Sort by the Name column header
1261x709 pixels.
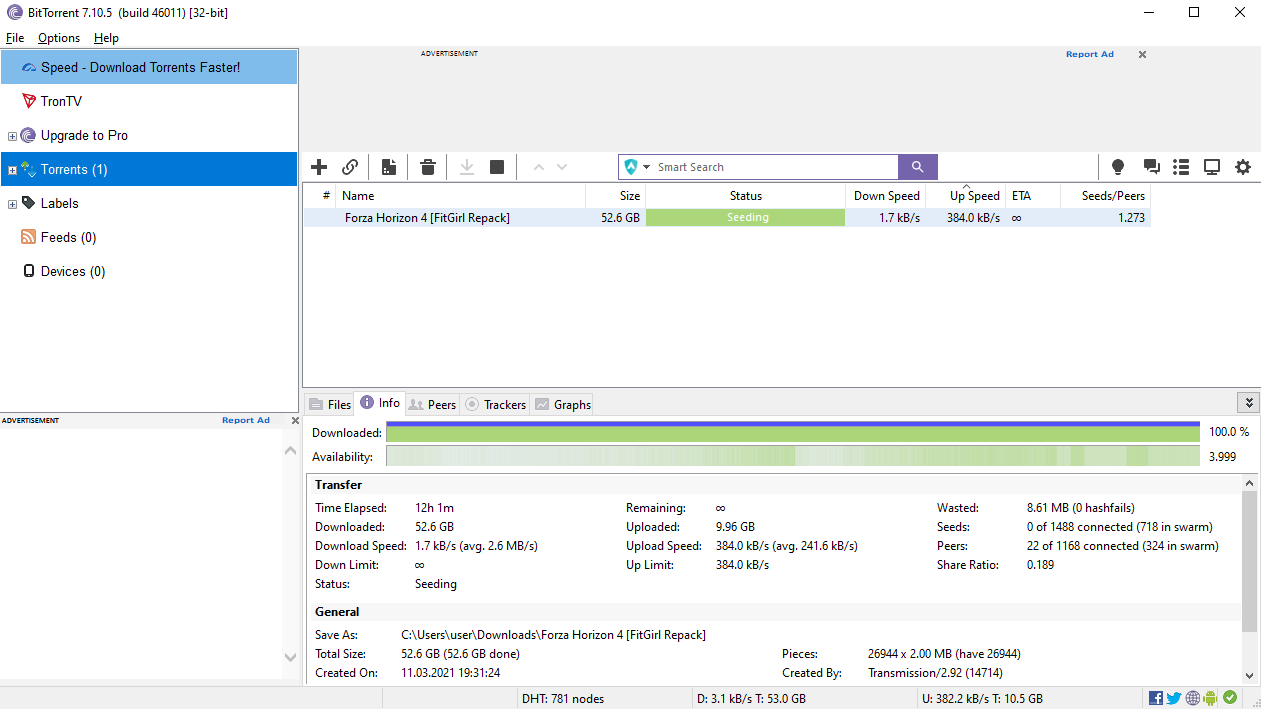pos(460,196)
